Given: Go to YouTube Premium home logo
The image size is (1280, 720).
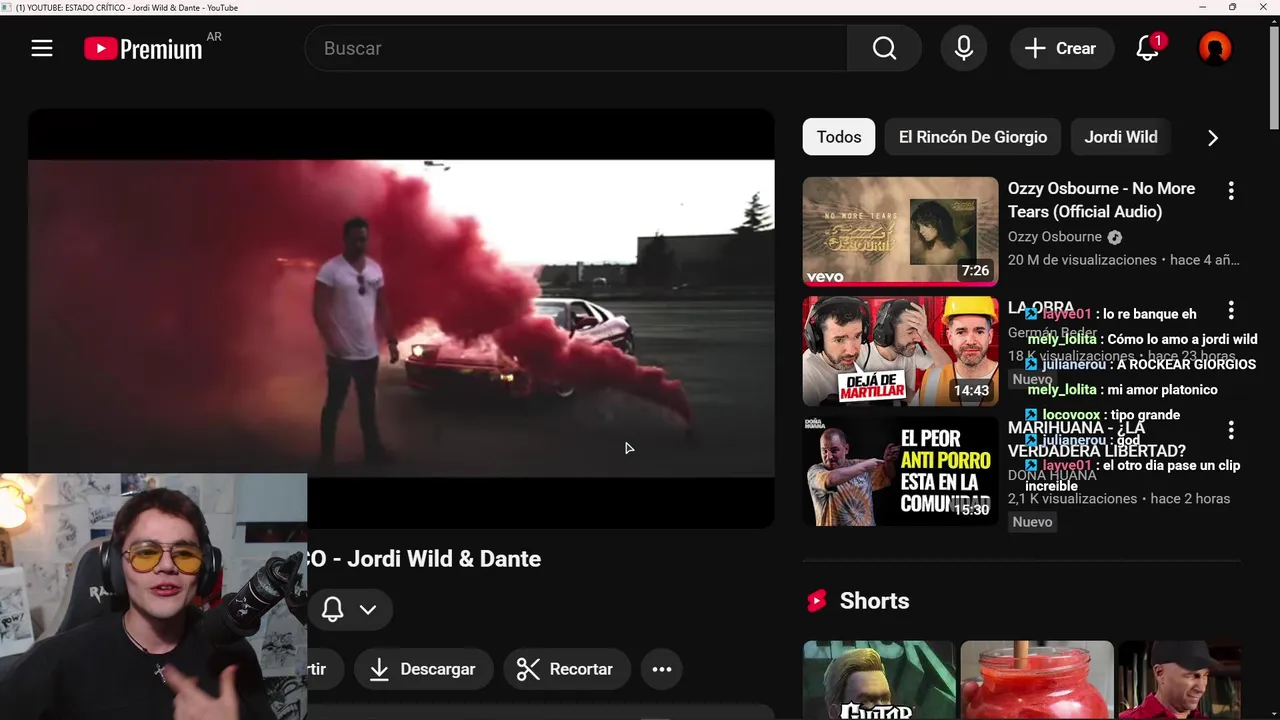Looking at the screenshot, I should coord(143,48).
